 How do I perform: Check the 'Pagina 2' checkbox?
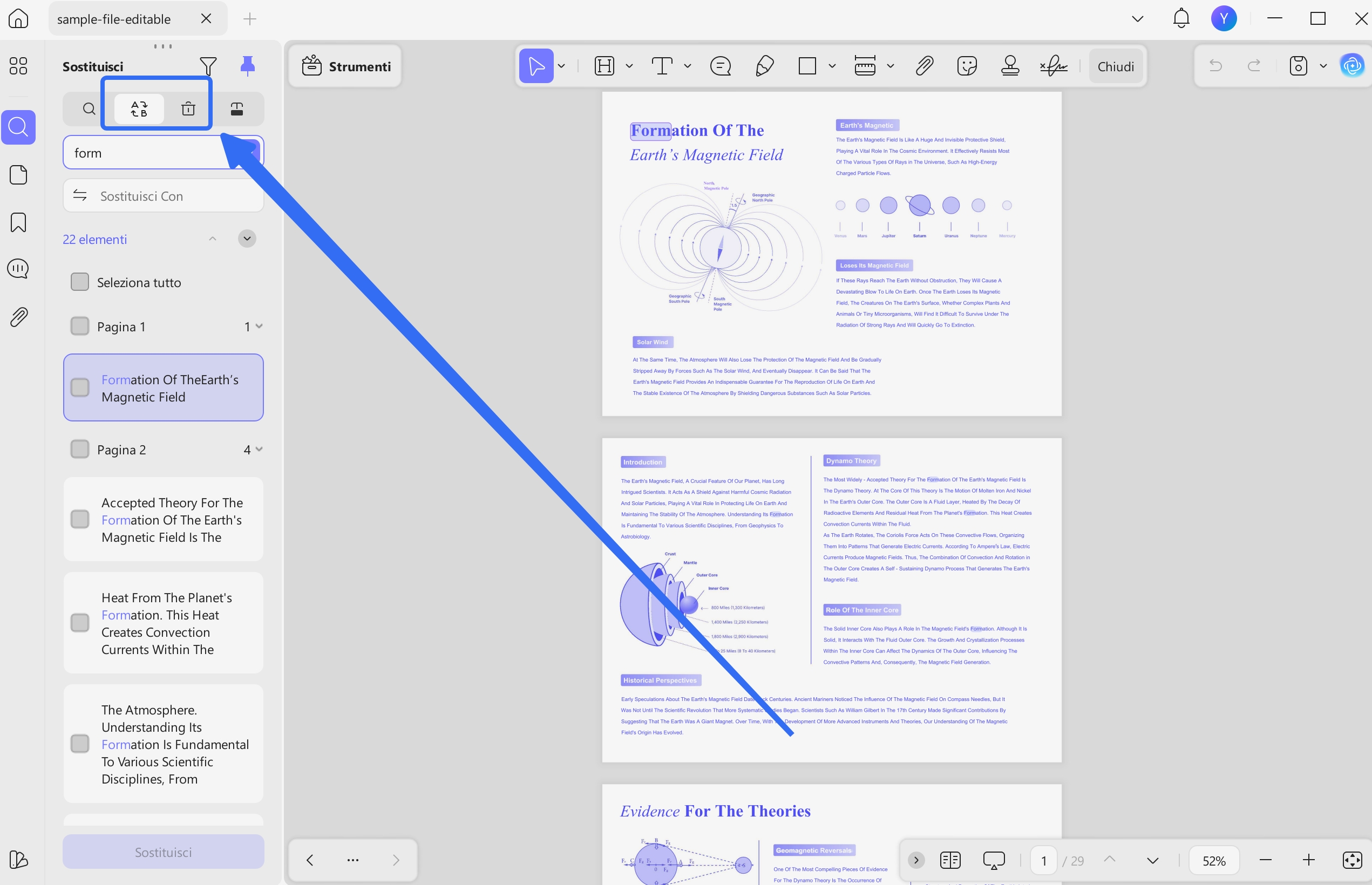point(80,450)
